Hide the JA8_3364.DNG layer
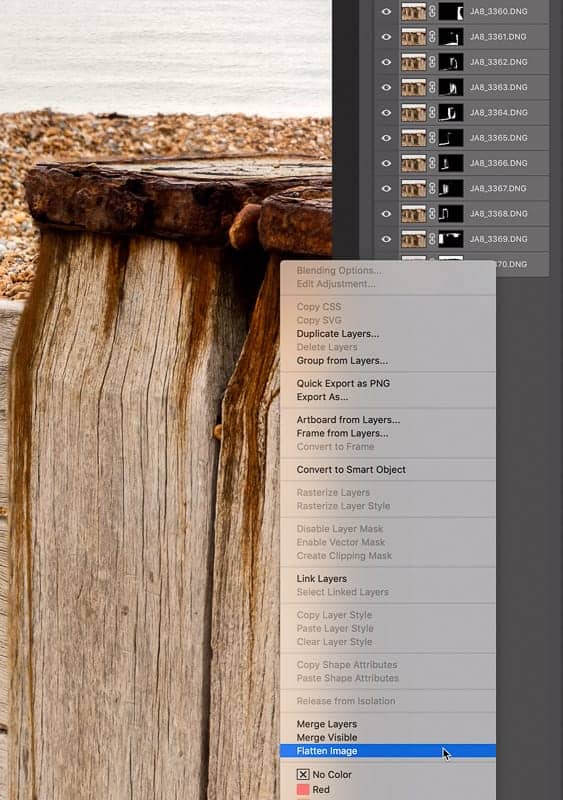The height and width of the screenshot is (800, 563). pyautogui.click(x=386, y=112)
